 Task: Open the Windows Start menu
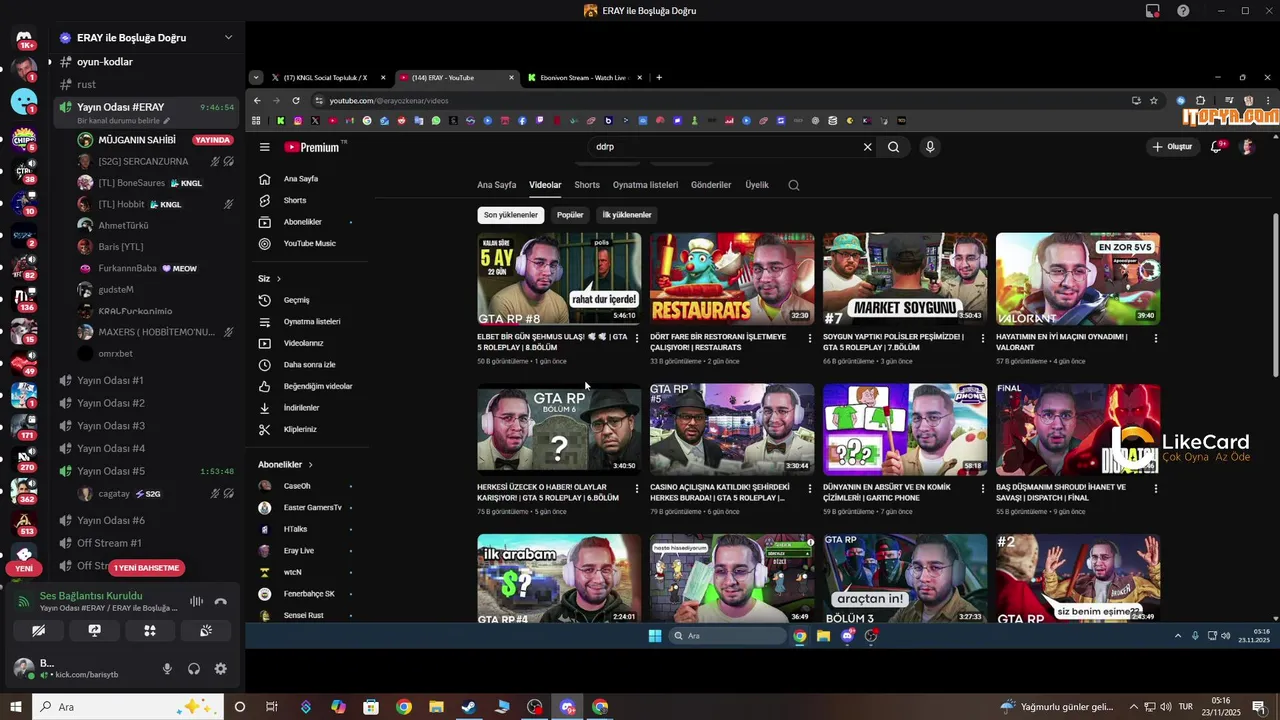click(x=16, y=707)
